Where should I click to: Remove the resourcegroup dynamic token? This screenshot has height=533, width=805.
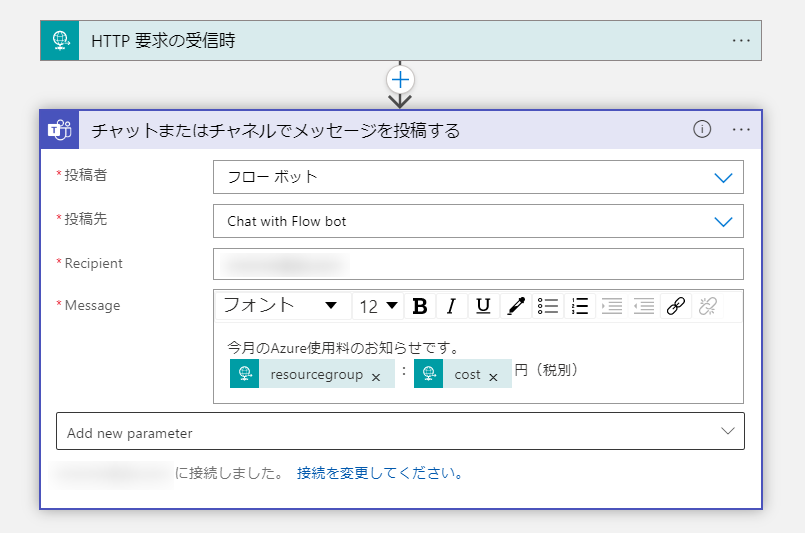click(376, 377)
